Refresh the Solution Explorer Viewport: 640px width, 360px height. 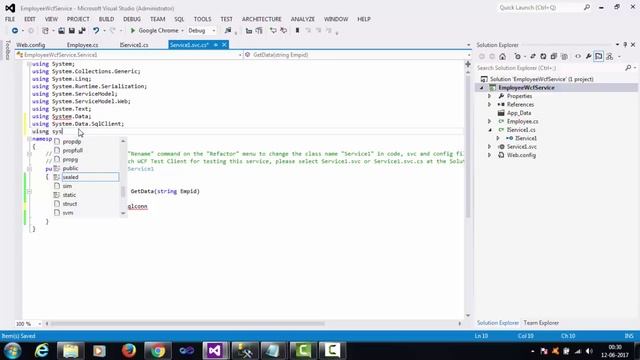tap(543, 57)
